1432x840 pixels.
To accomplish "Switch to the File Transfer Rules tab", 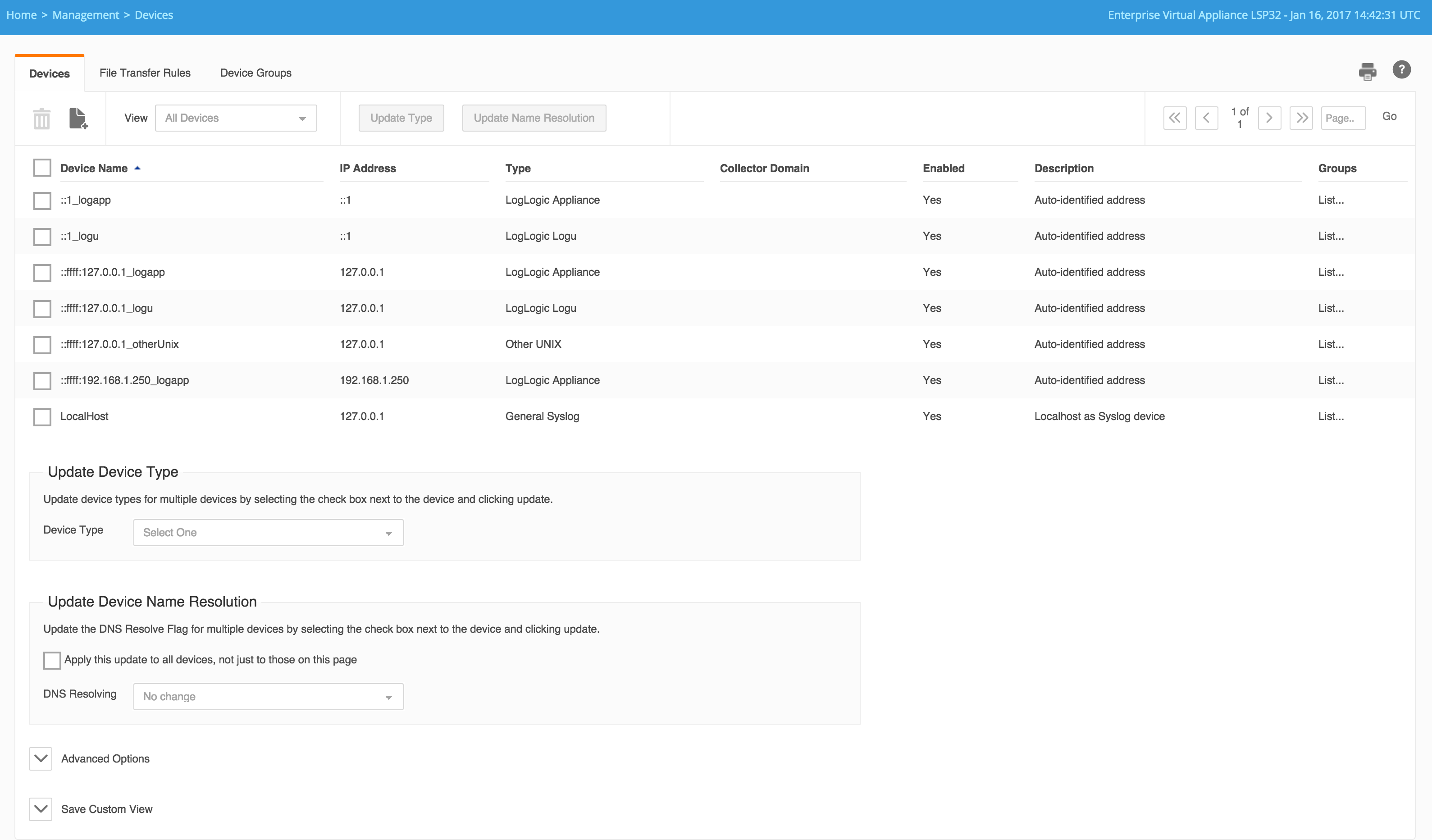I will coord(145,73).
